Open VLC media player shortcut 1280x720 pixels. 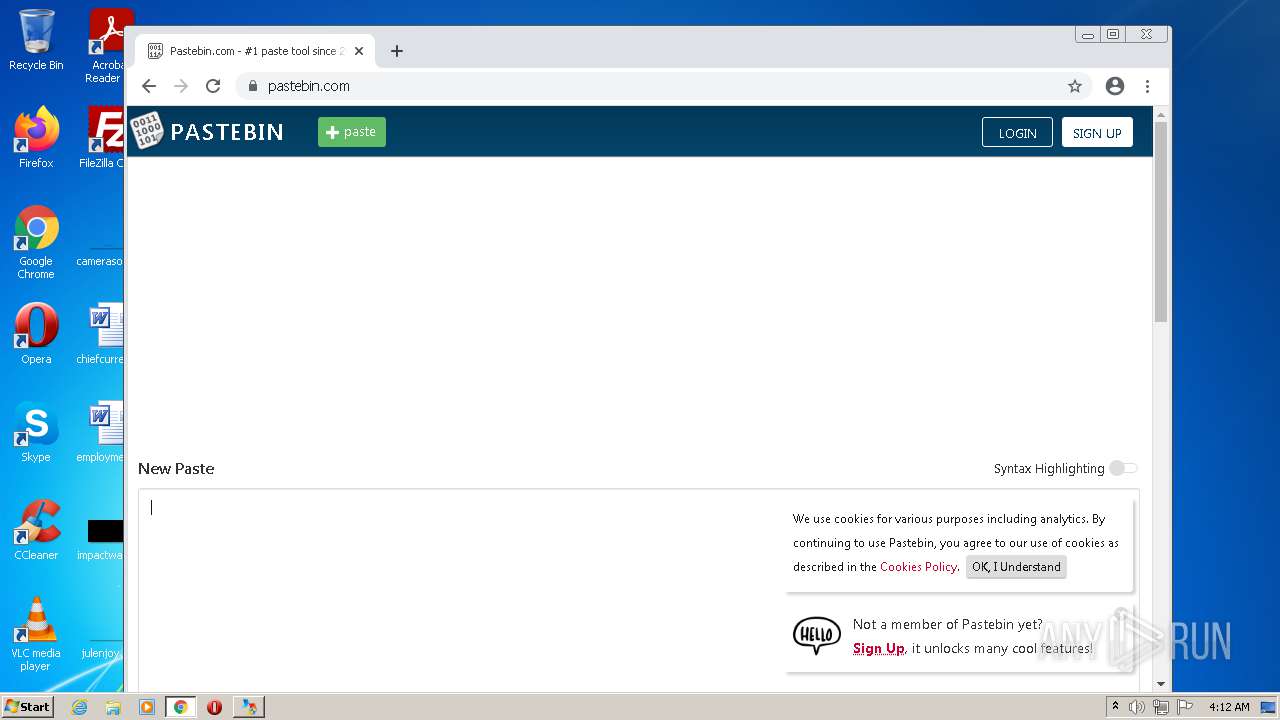[36, 634]
